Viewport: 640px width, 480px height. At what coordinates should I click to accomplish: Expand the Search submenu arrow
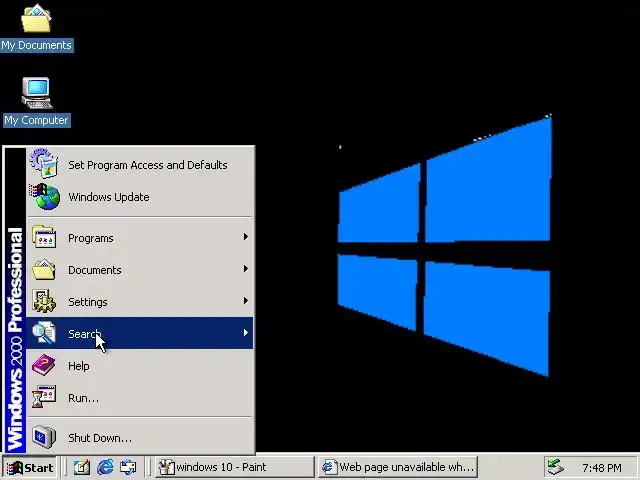click(x=246, y=333)
